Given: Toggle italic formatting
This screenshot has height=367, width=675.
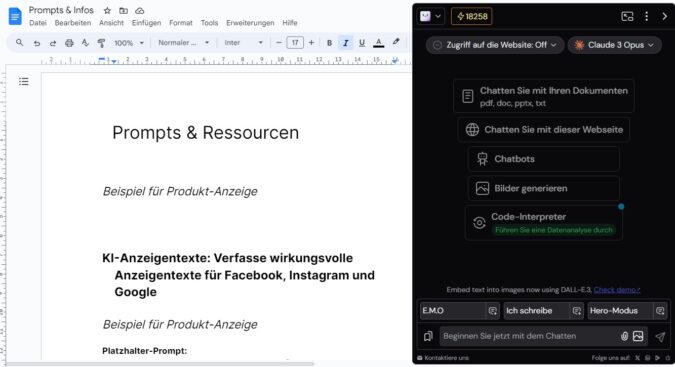Looking at the screenshot, I should pyautogui.click(x=345, y=43).
